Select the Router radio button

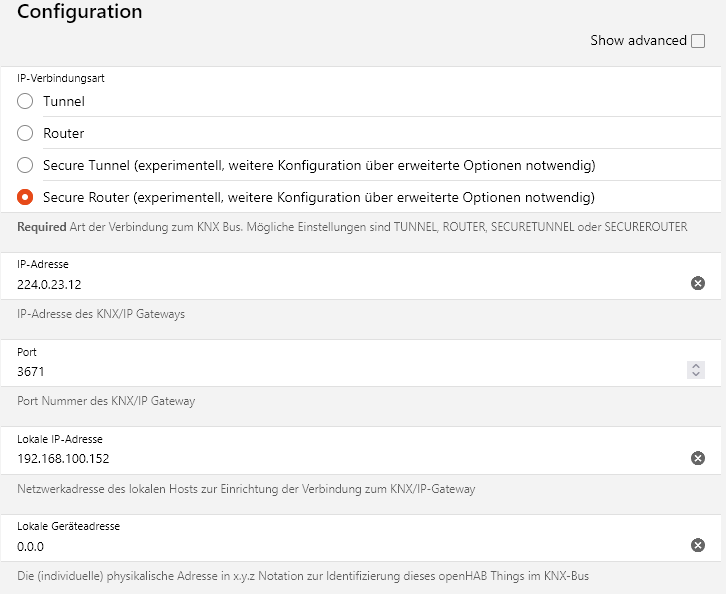26,133
